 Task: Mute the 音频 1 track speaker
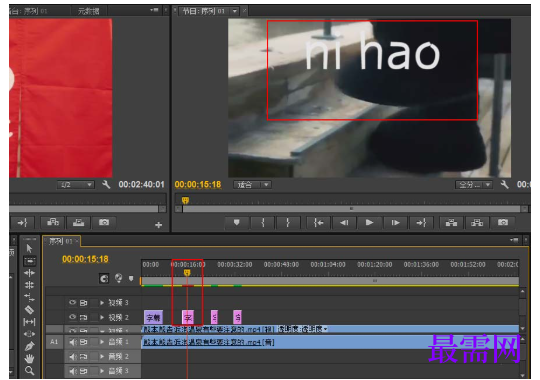point(72,342)
